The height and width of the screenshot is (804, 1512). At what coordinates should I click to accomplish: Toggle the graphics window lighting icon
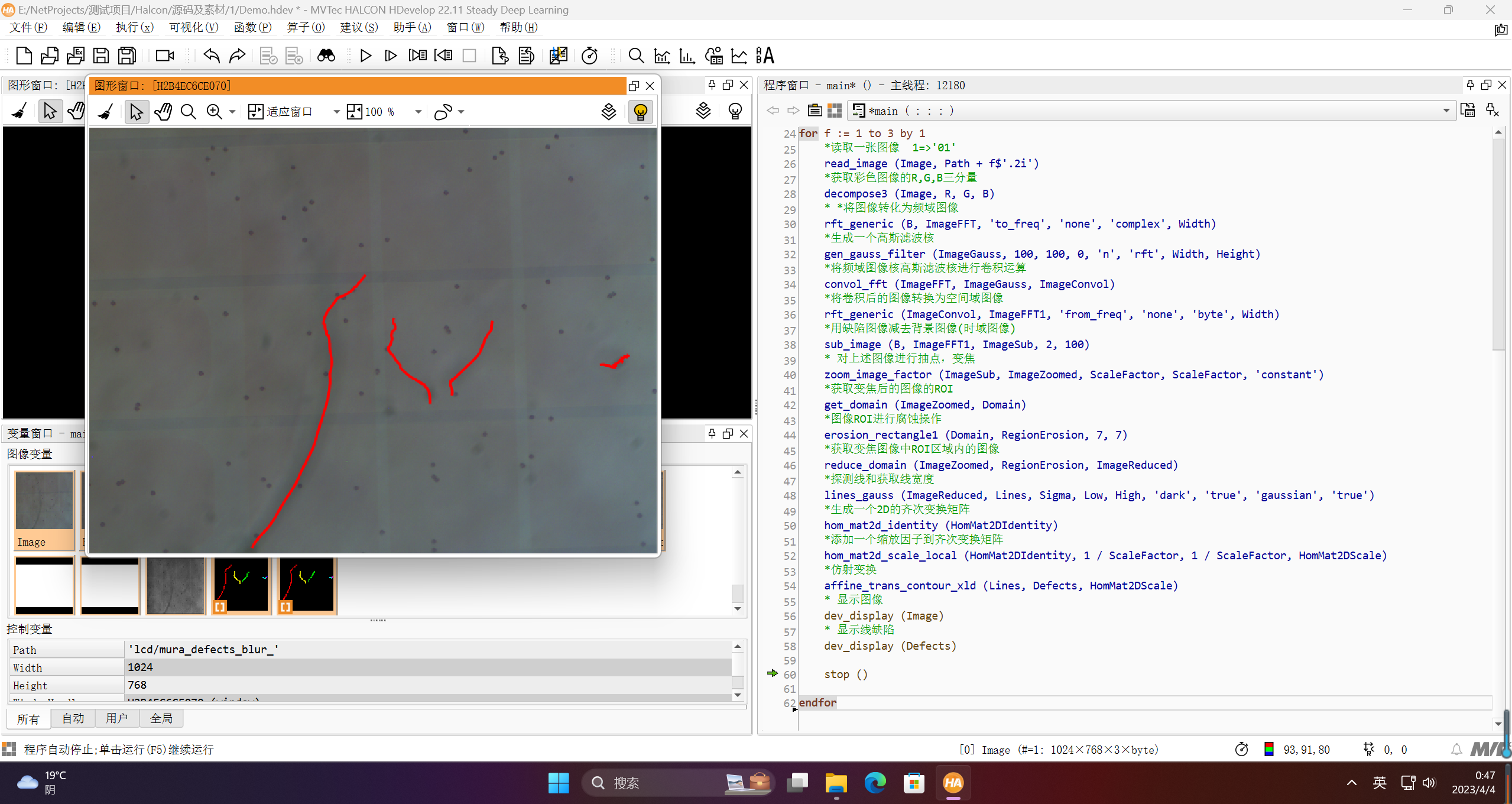(641, 112)
